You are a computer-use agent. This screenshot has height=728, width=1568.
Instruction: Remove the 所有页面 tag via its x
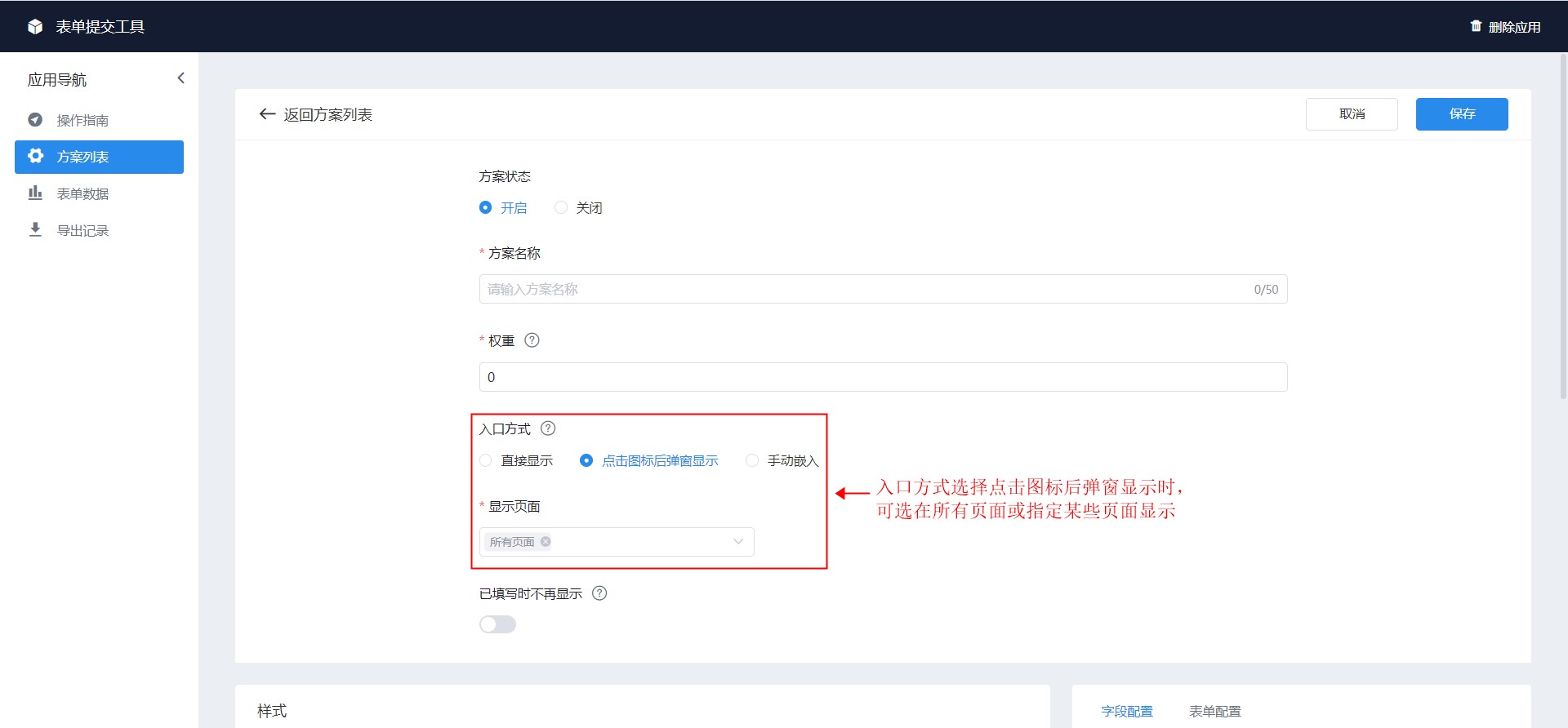tap(546, 541)
